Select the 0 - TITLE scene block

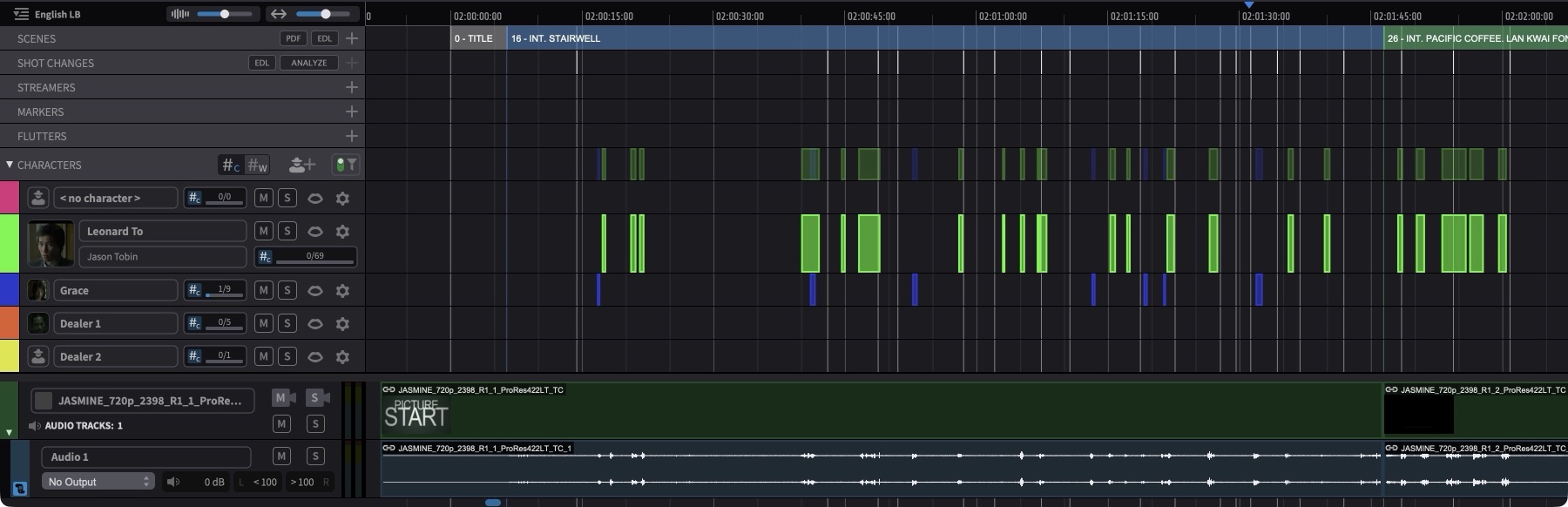coord(478,38)
